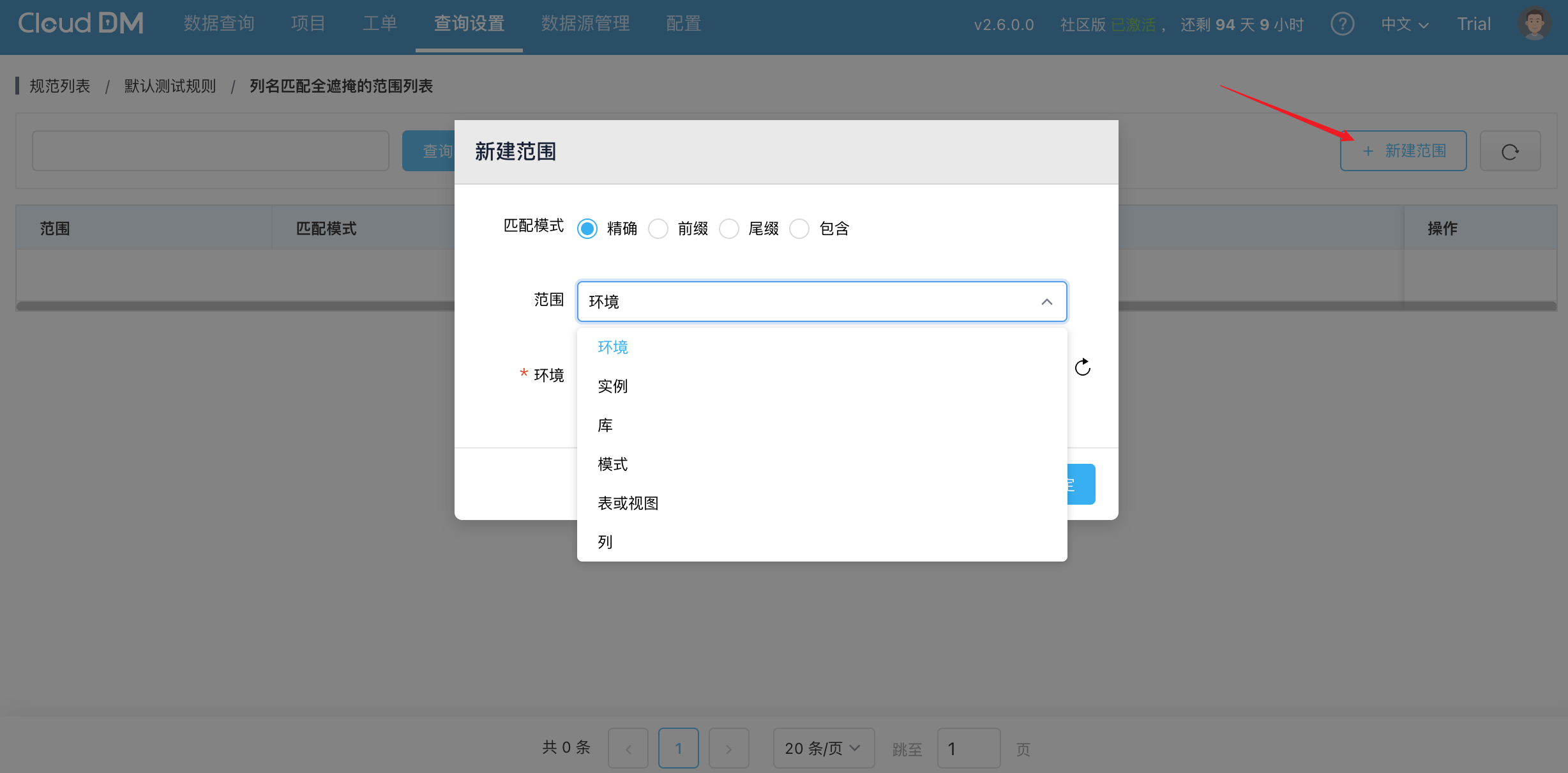Select the 尾缀 match mode radio
Viewport: 1568px width, 773px height.
coord(729,229)
